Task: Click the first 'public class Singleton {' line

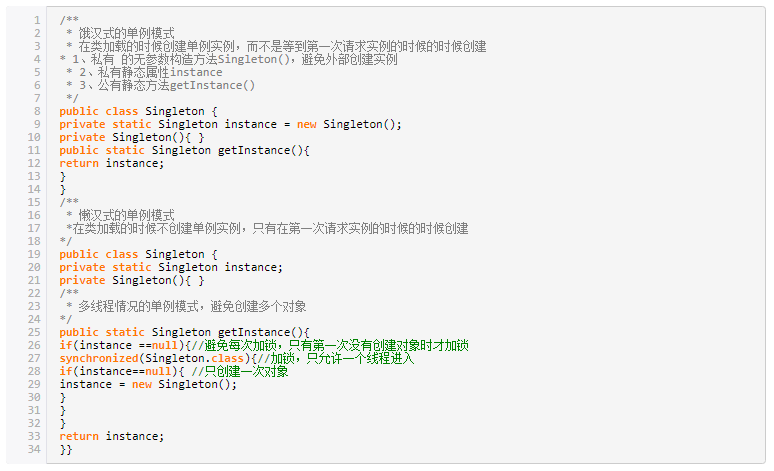Action: pos(138,111)
